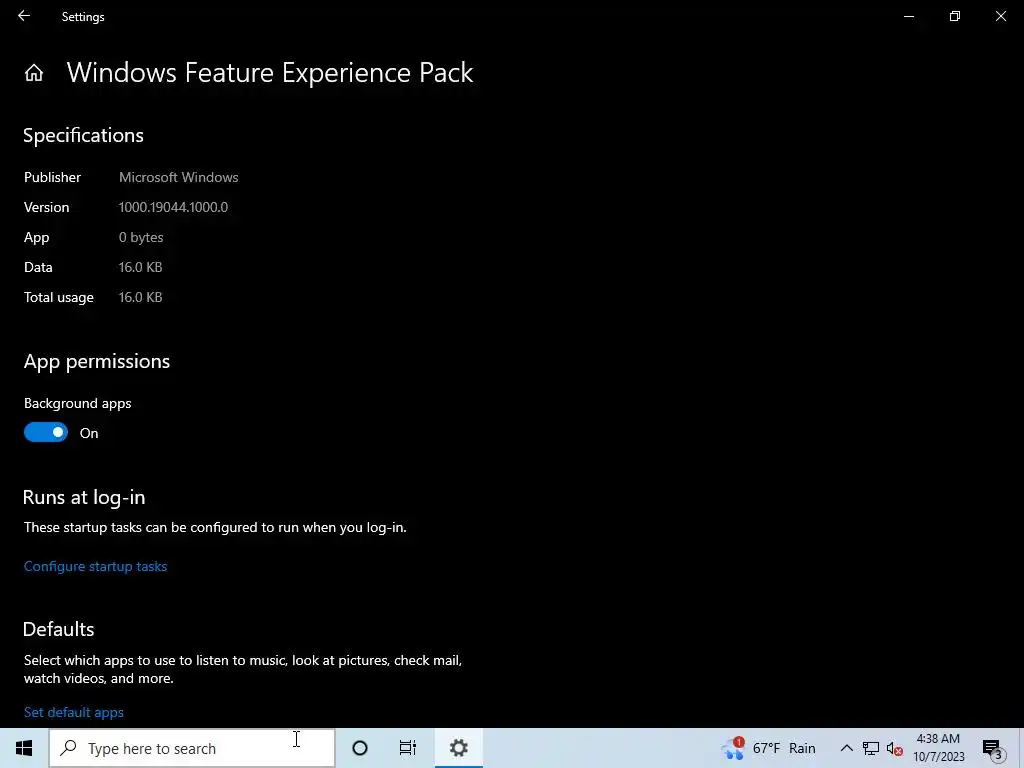Open Settings home via the house icon

pos(34,72)
